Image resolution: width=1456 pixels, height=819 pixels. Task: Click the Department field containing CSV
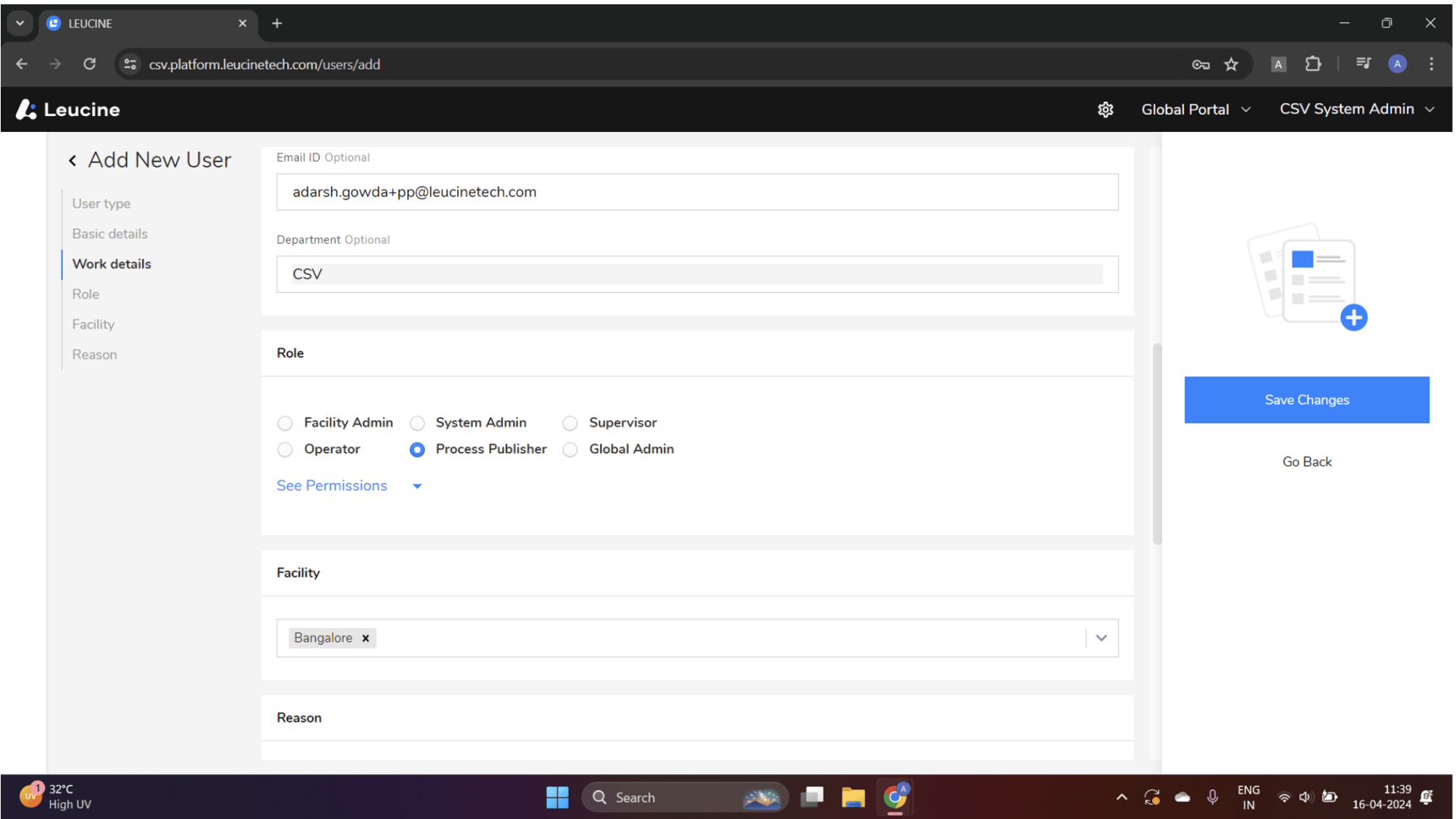pyautogui.click(x=697, y=274)
